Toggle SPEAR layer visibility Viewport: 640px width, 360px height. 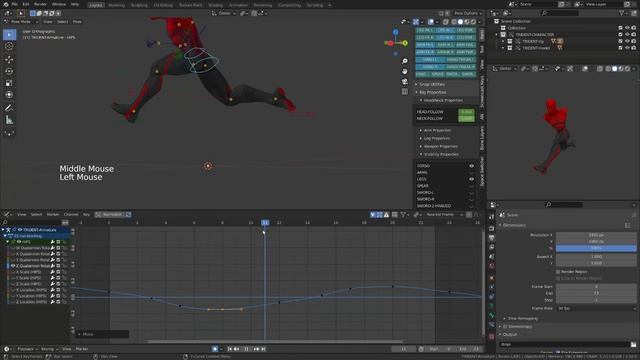click(x=471, y=186)
